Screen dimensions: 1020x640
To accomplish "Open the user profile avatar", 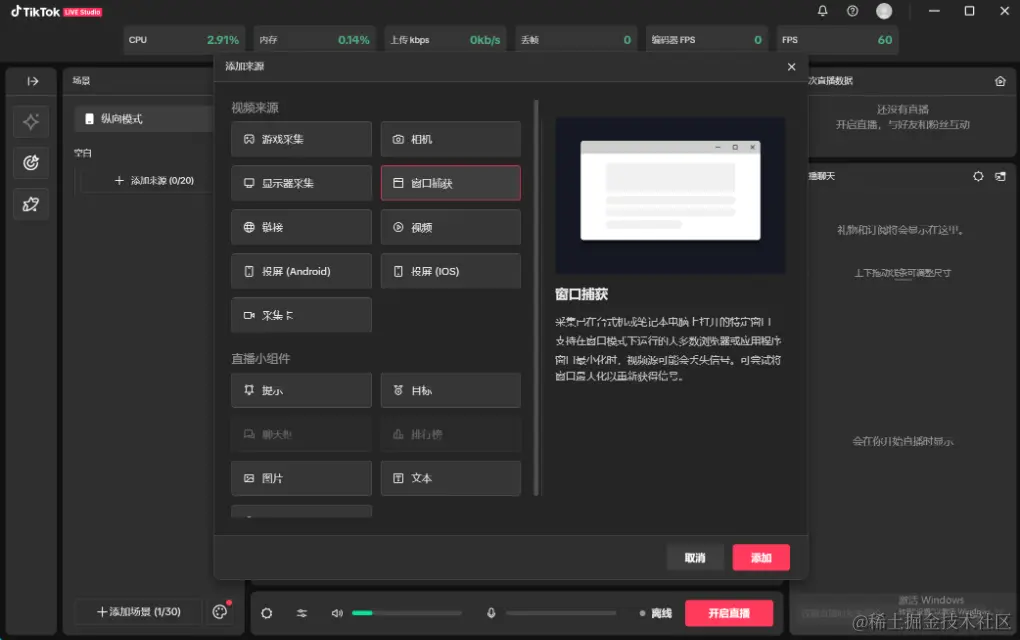I will click(884, 11).
